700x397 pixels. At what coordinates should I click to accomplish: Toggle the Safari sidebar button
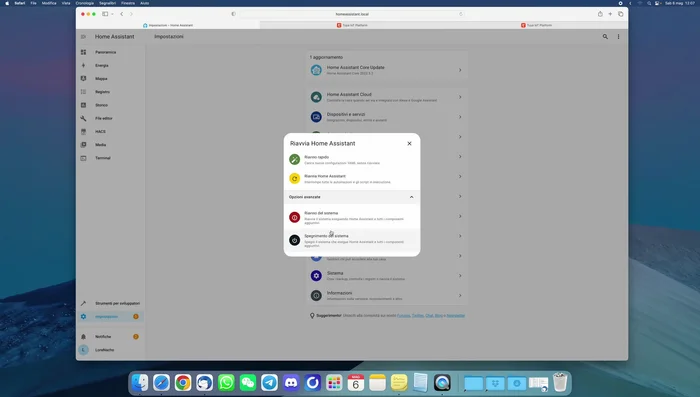(x=105, y=14)
